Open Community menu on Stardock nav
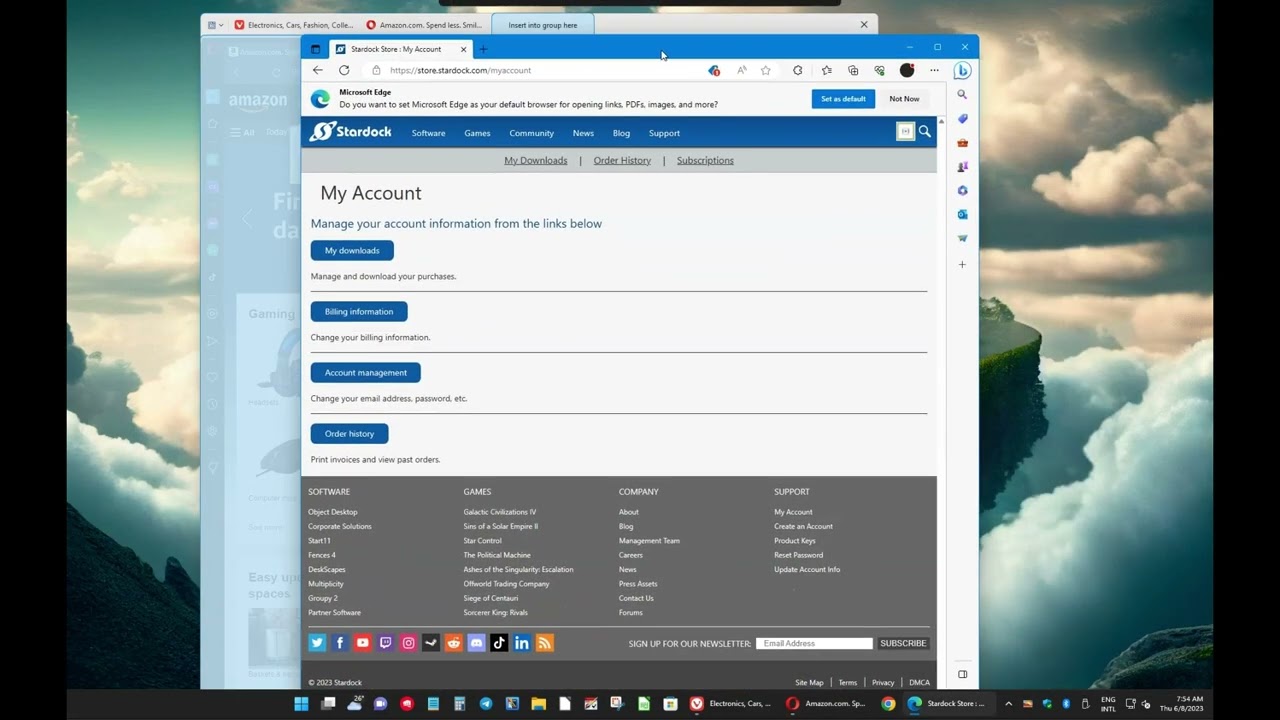1280x720 pixels. 531,133
